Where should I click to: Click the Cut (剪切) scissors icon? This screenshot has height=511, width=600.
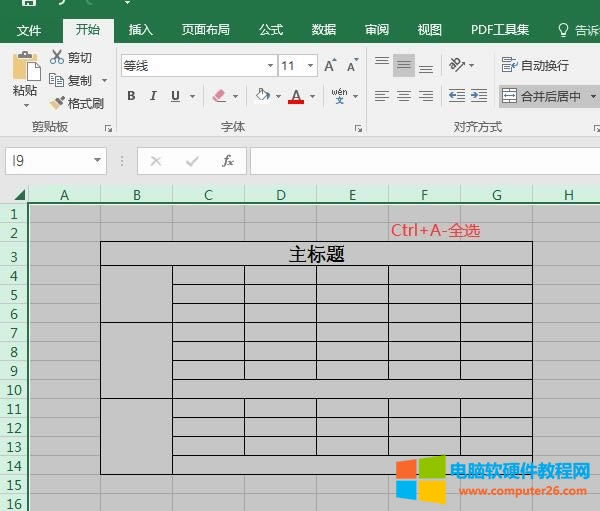pos(57,57)
